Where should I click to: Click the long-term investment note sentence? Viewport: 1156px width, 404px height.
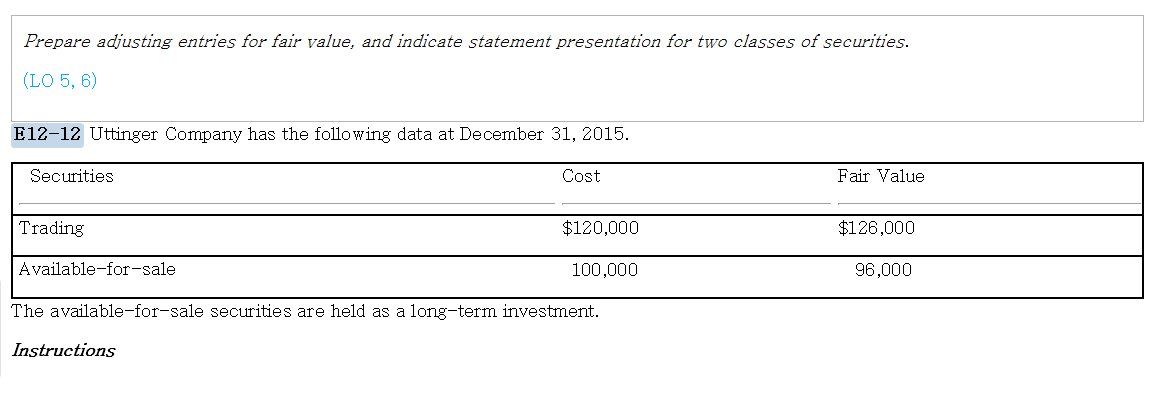point(305,312)
